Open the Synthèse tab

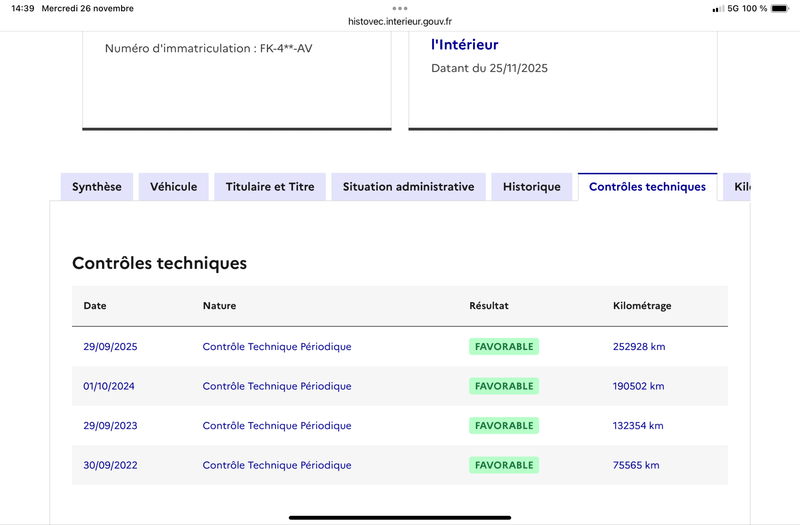[x=97, y=187]
